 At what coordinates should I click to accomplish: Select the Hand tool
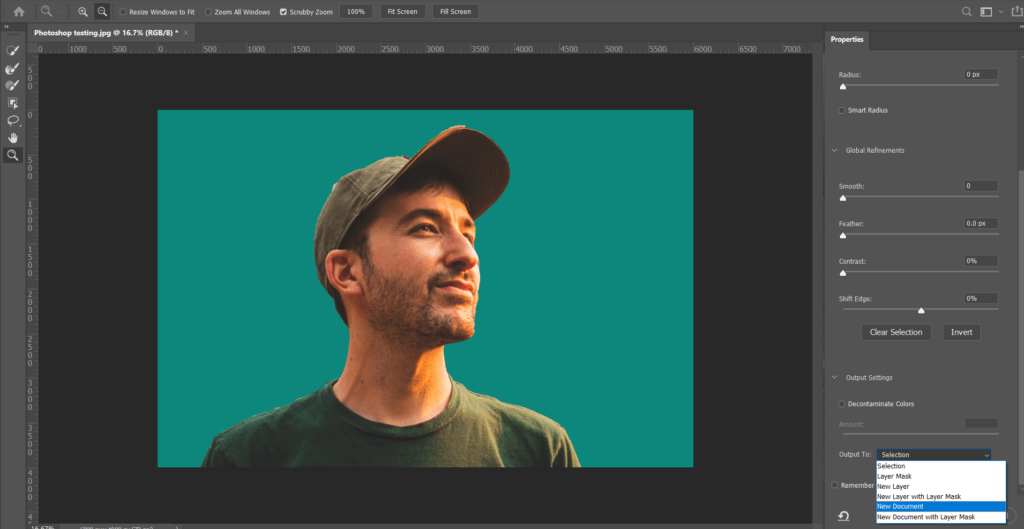click(x=12, y=138)
